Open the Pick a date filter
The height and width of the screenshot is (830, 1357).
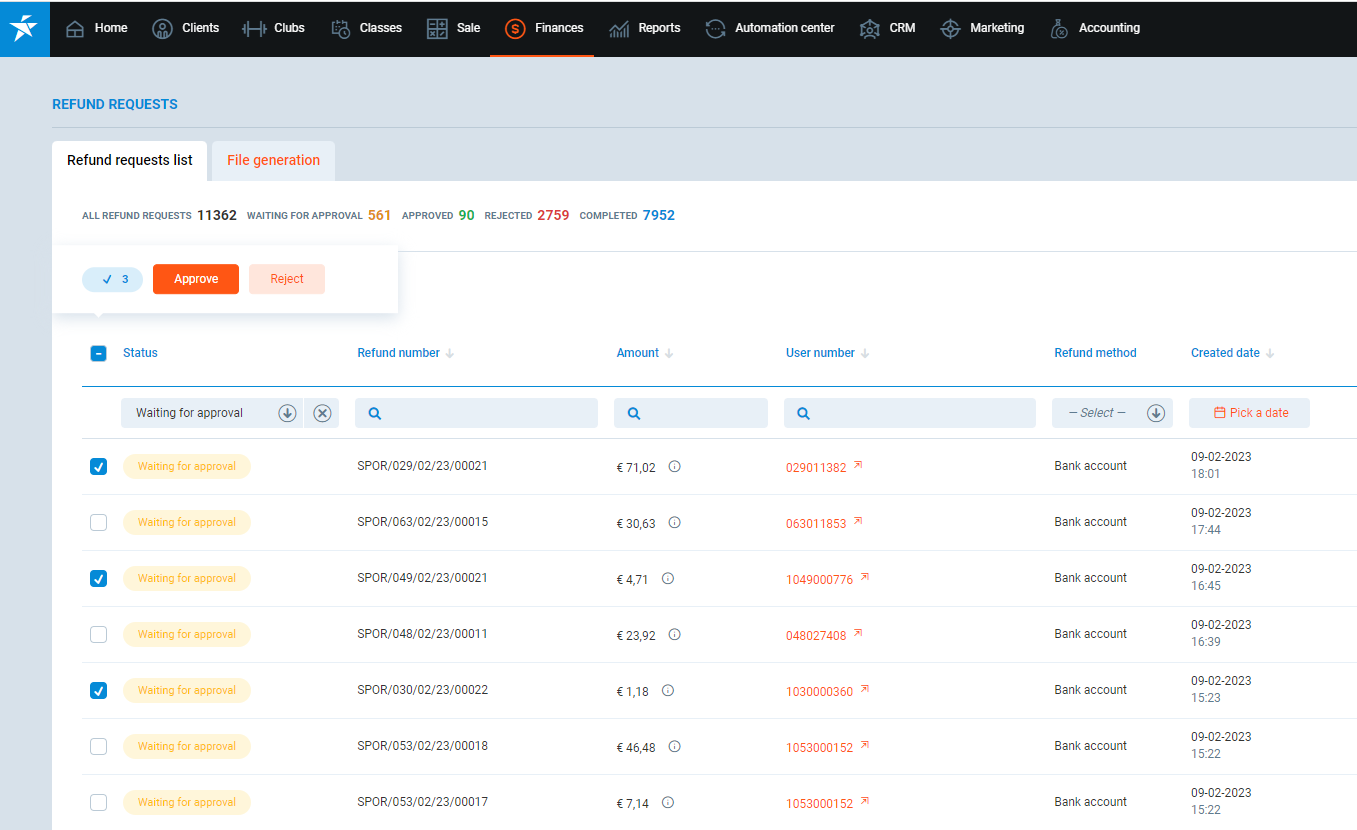(x=1249, y=413)
